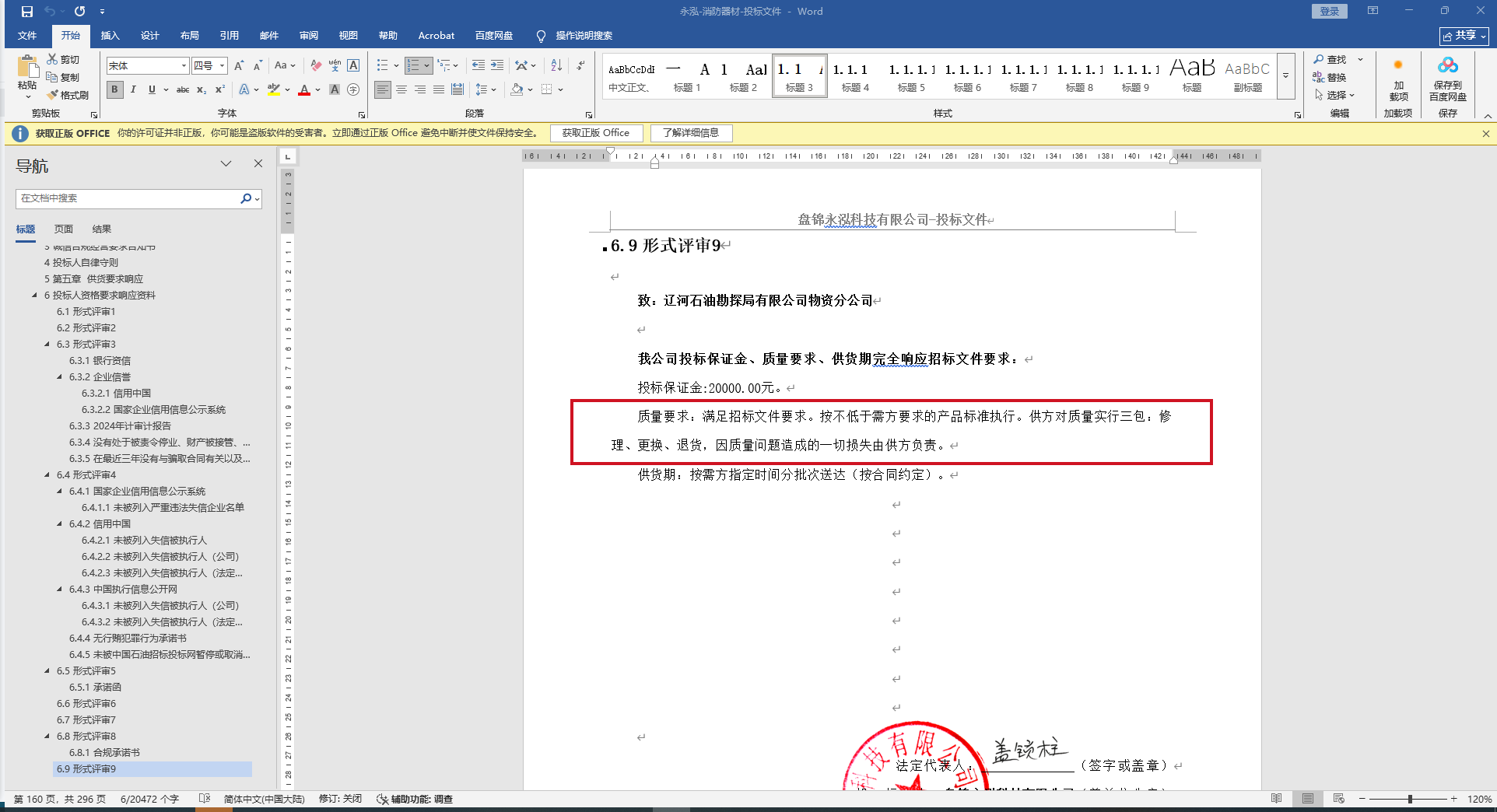The image size is (1497, 812).
Task: Open the line spacing dropdown
Action: [486, 90]
